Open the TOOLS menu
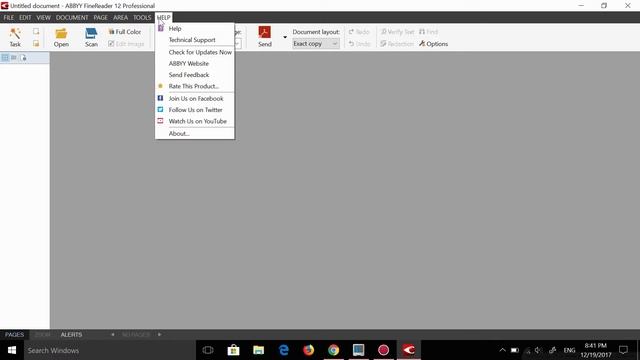This screenshot has height=360, width=640. click(x=142, y=18)
